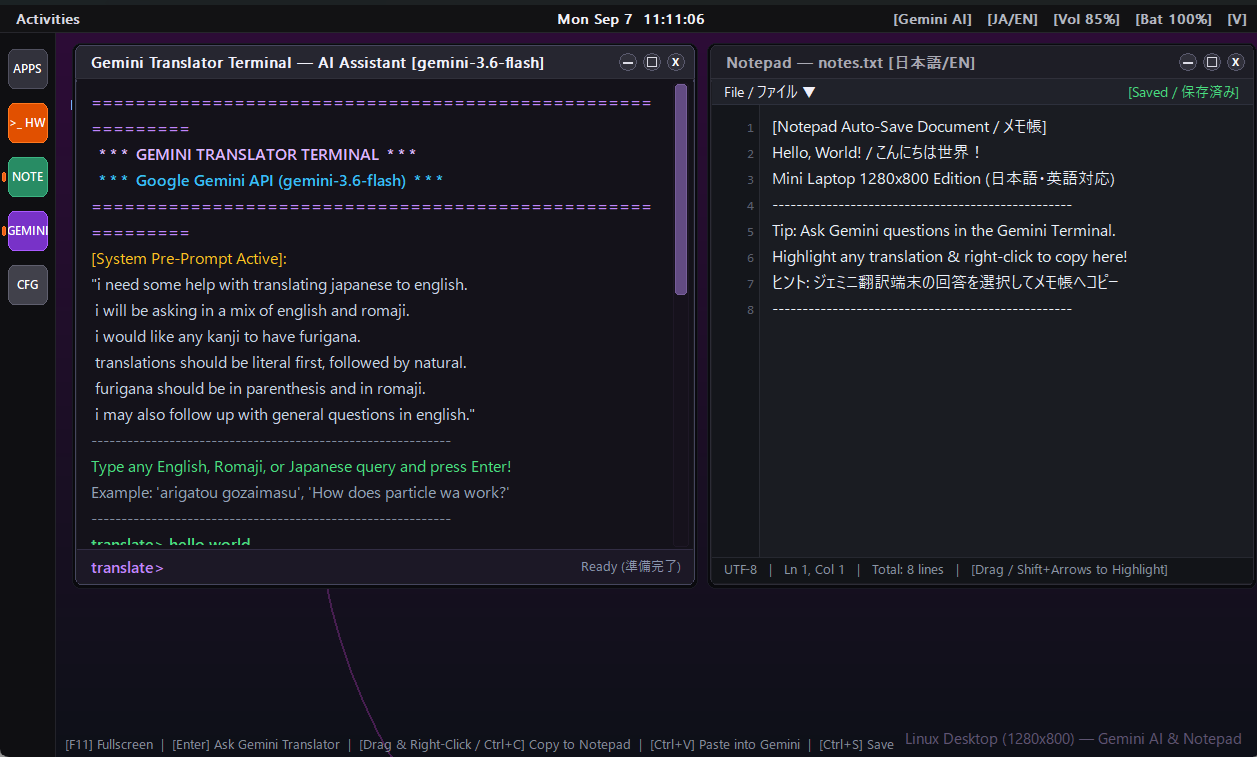This screenshot has width=1257, height=757.
Task: Click '[System Pre-Prompt Active]:' label
Action: [x=189, y=259]
